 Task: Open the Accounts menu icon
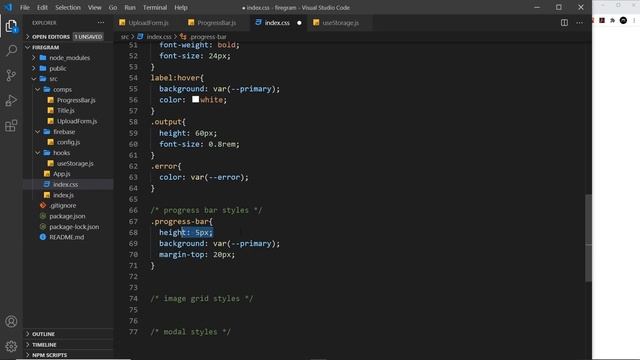pos(11,322)
